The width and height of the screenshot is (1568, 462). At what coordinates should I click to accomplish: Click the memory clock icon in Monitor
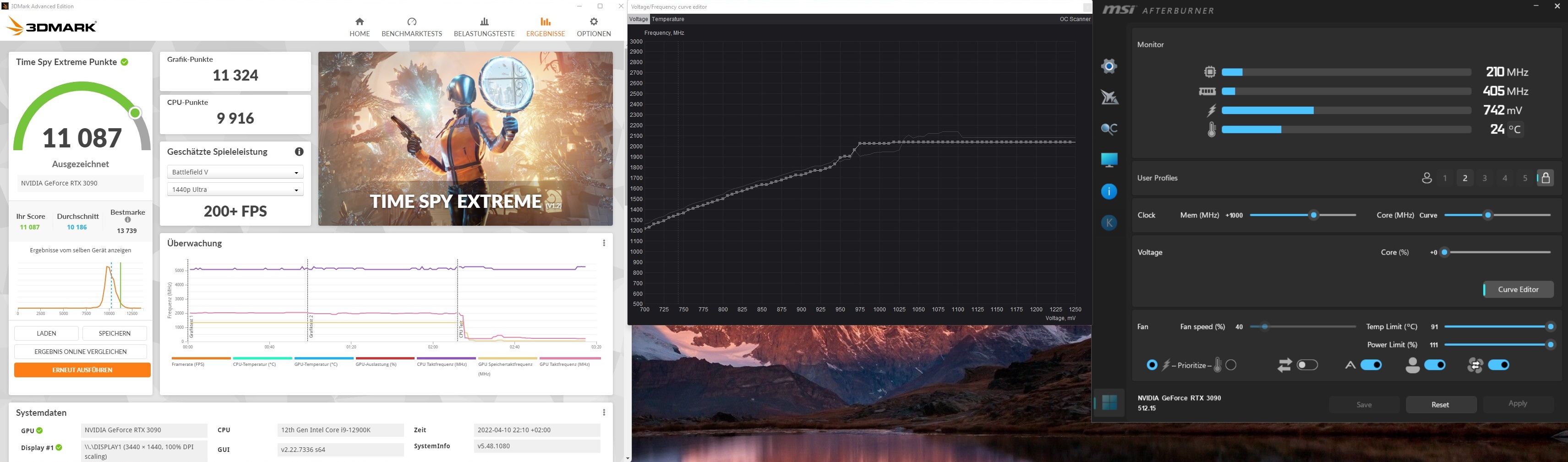coord(1207,91)
